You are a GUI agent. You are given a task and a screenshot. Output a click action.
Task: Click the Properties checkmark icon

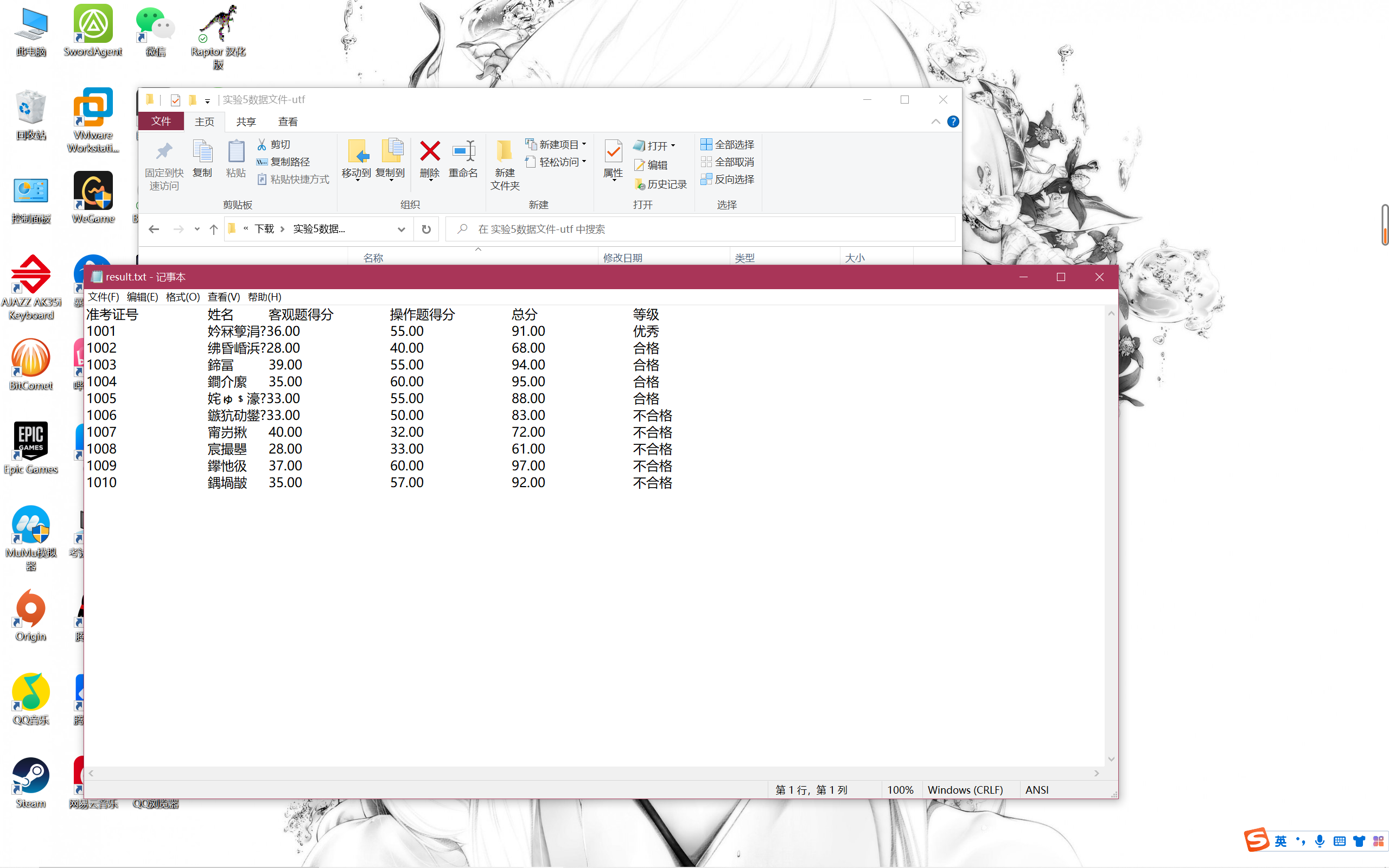tap(613, 152)
